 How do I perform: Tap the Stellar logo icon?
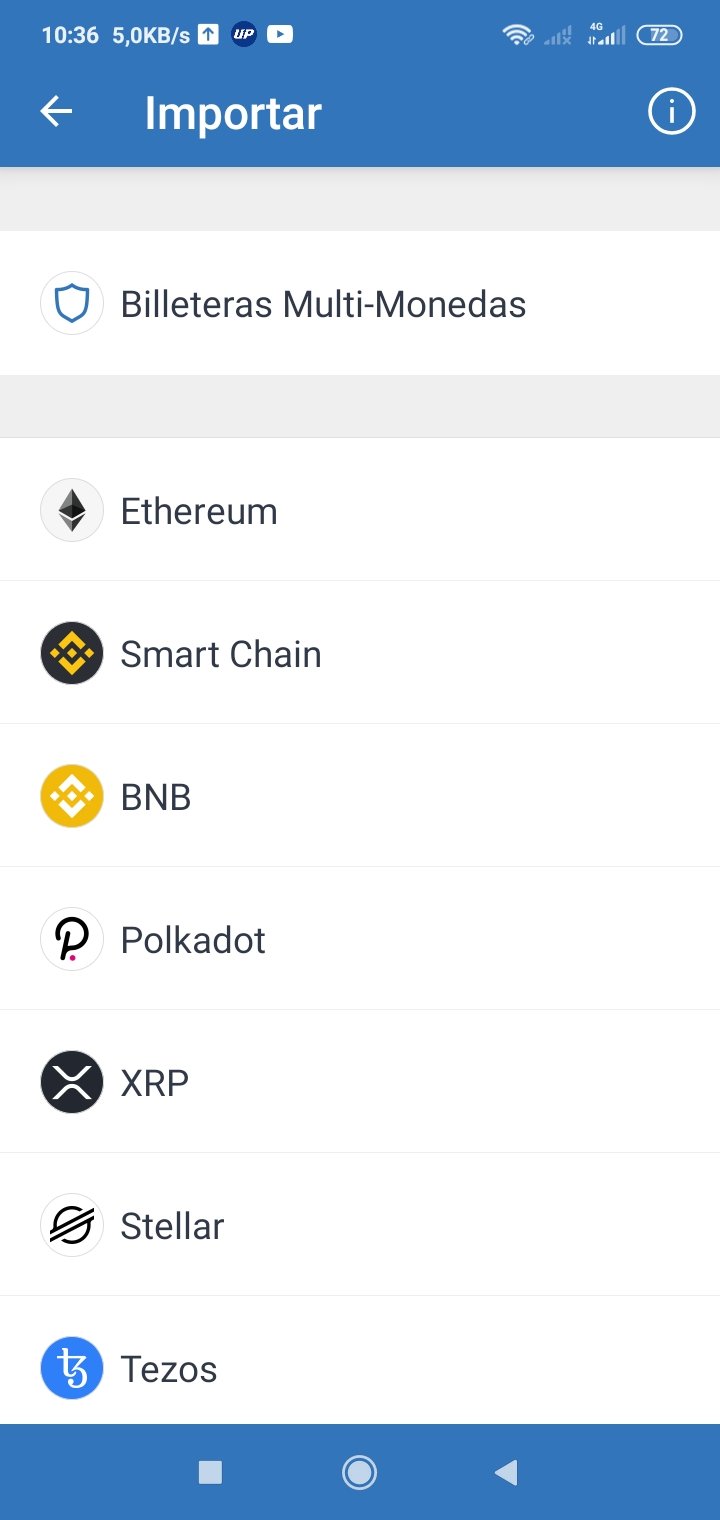(x=72, y=1225)
